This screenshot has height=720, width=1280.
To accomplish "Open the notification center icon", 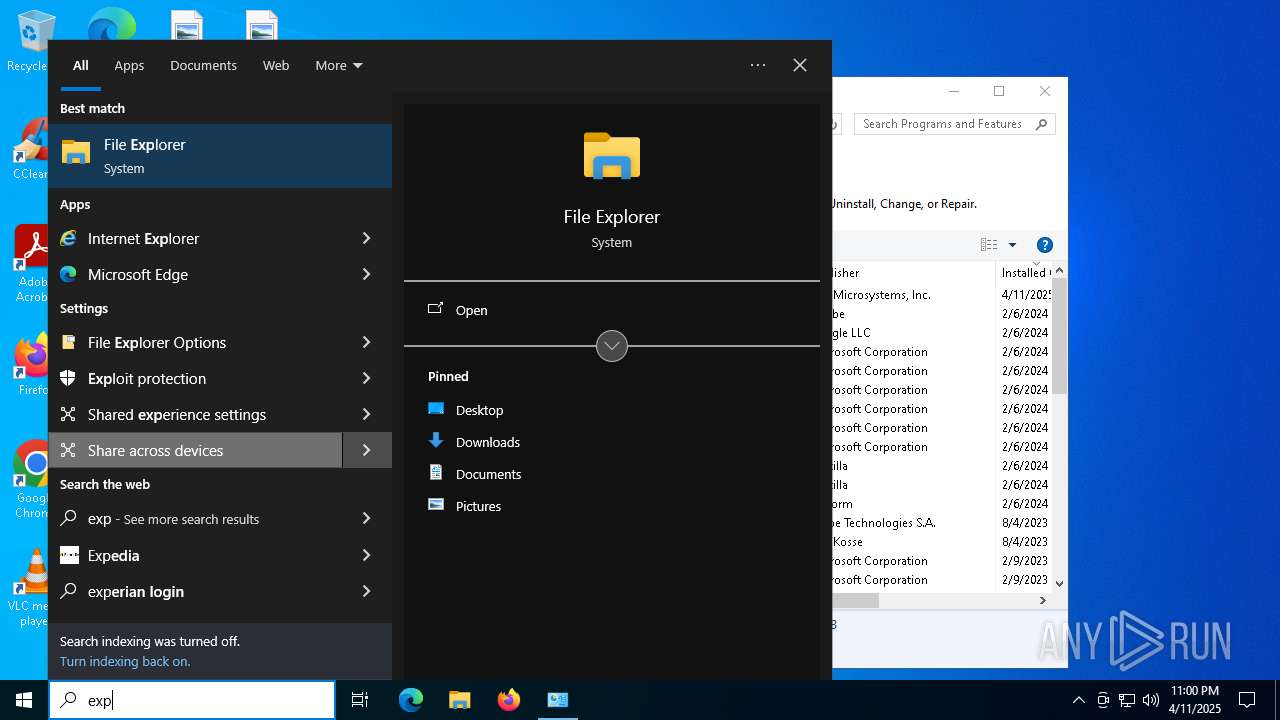I will coord(1247,700).
